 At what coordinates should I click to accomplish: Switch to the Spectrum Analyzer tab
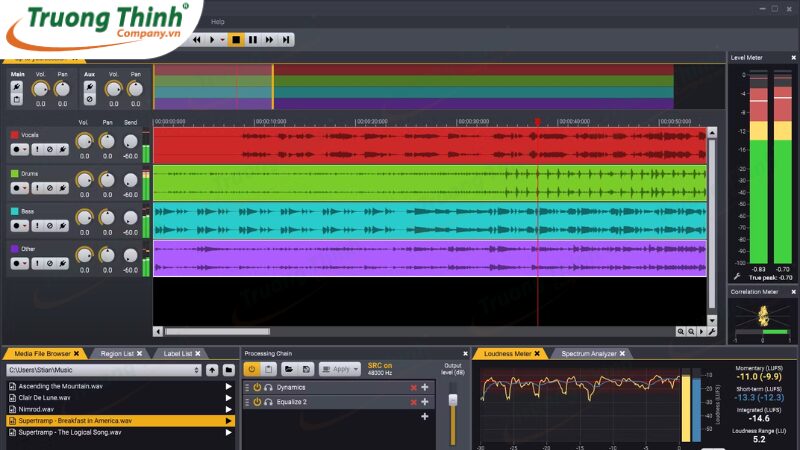588,354
